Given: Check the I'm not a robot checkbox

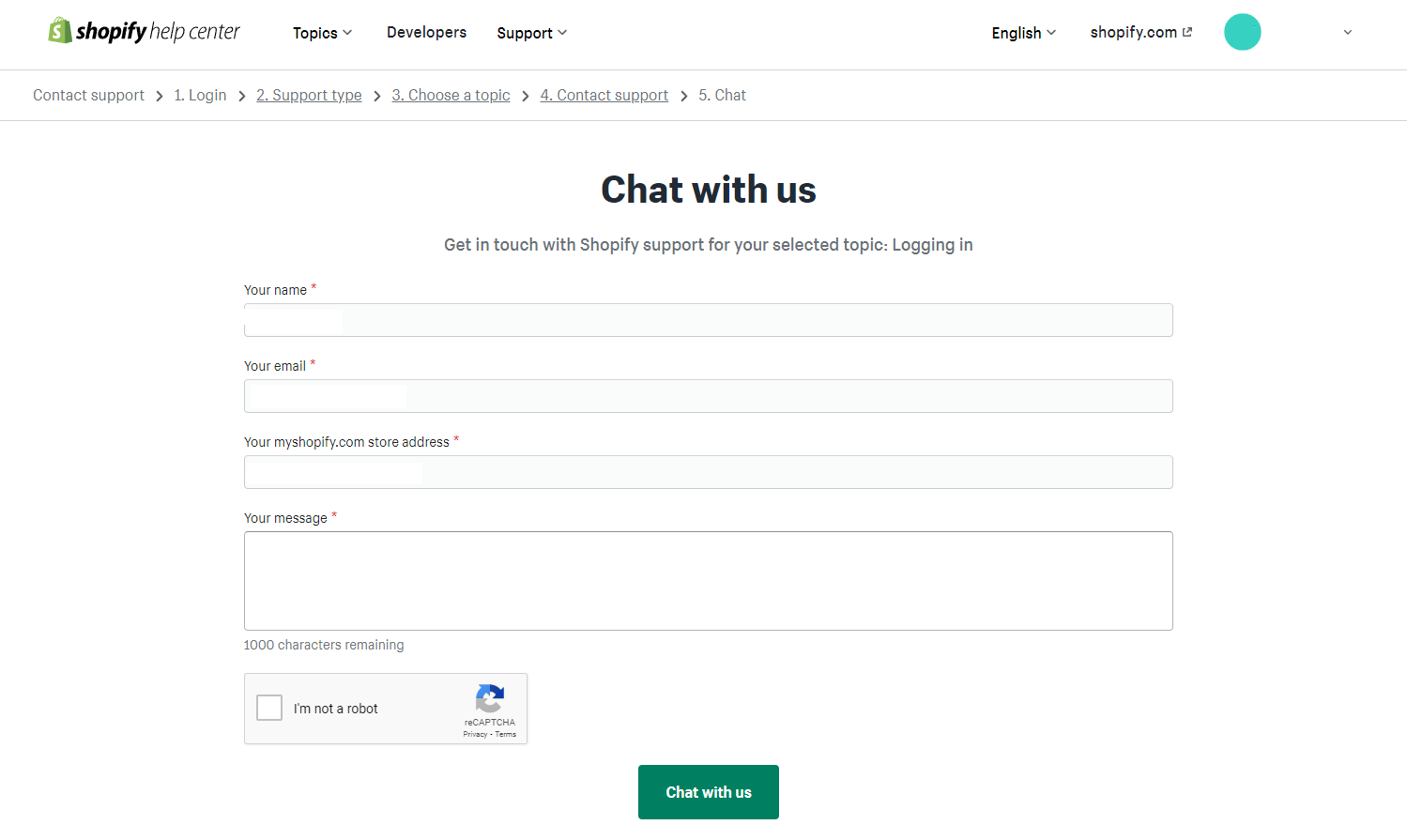Looking at the screenshot, I should click(x=269, y=708).
